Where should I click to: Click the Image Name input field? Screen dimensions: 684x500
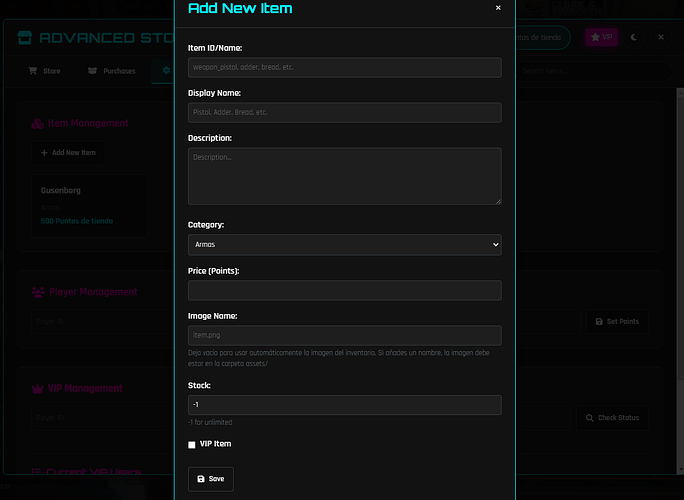pos(345,336)
